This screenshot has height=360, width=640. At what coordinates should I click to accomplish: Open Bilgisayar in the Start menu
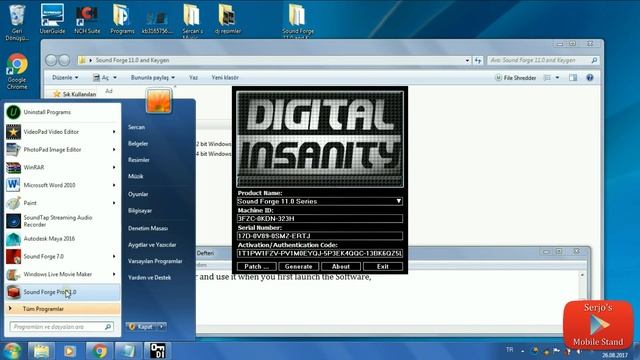click(140, 211)
